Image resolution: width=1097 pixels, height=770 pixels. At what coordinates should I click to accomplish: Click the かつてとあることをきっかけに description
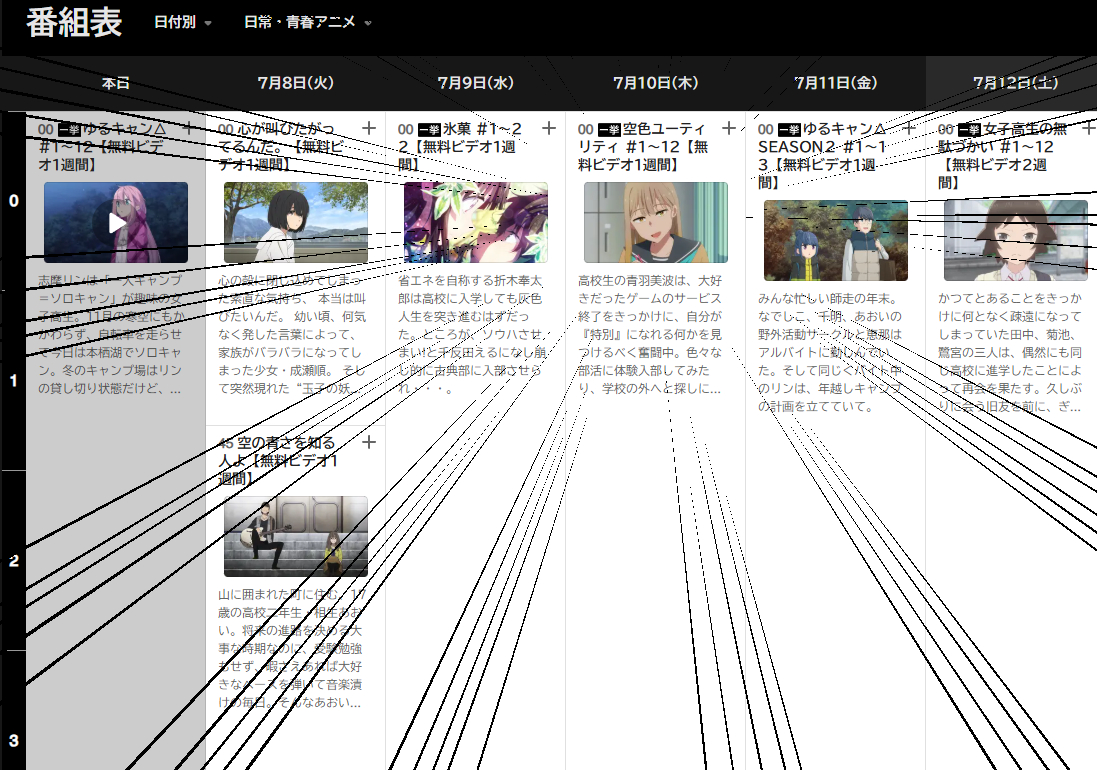point(1010,352)
